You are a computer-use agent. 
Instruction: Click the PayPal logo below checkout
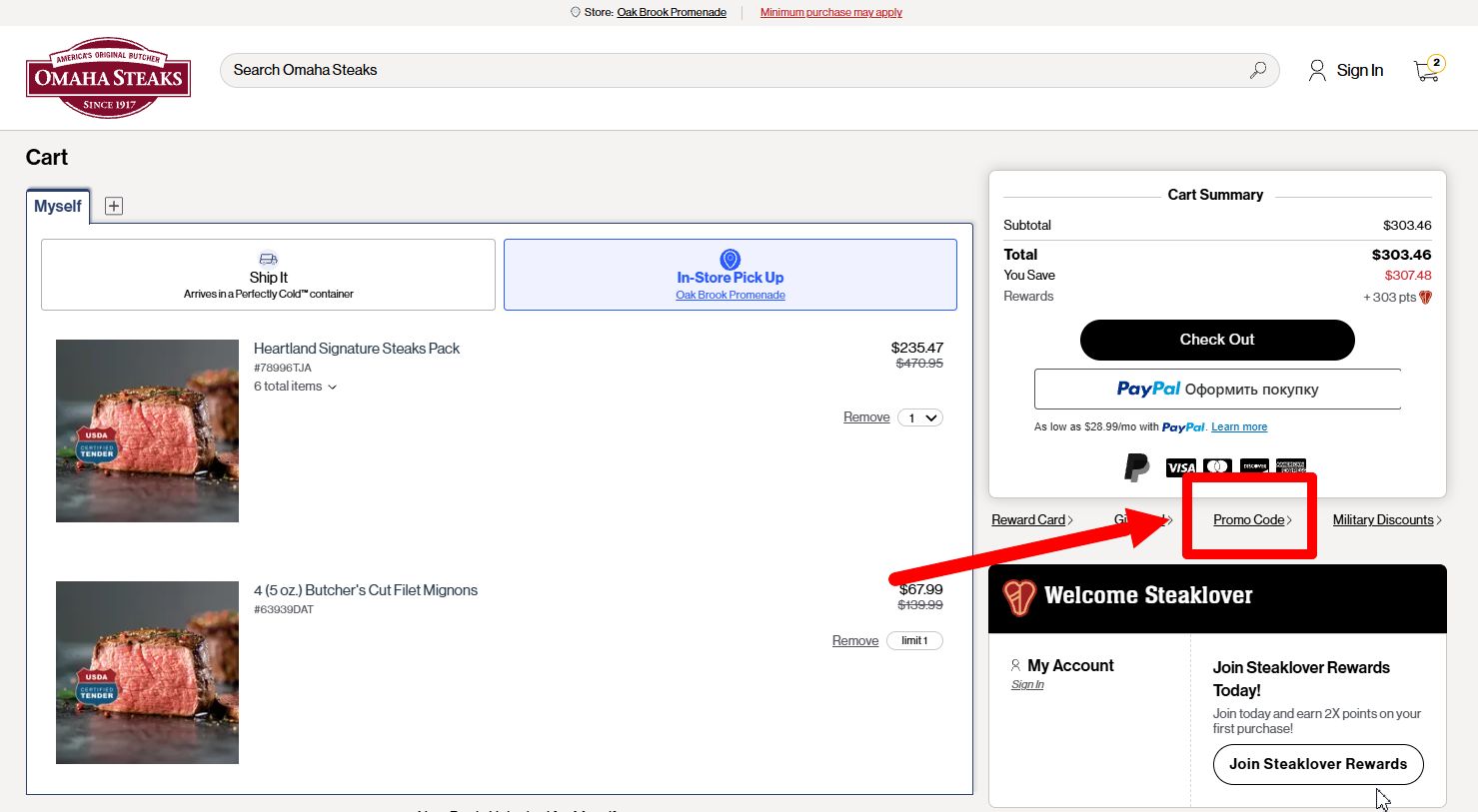click(1136, 466)
